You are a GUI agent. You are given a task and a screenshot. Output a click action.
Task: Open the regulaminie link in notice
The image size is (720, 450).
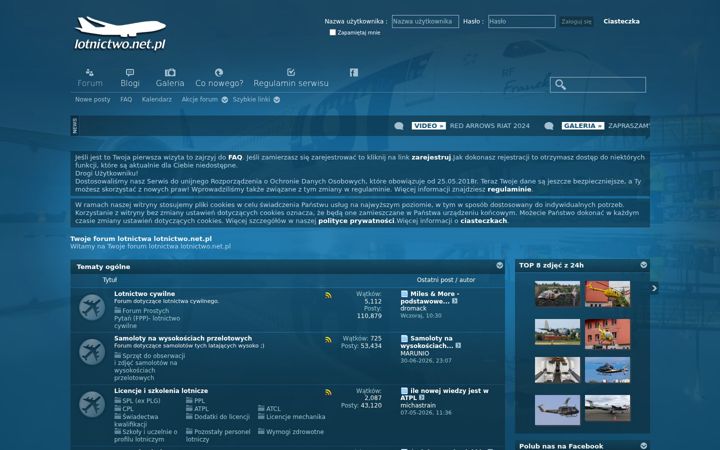click(x=509, y=189)
